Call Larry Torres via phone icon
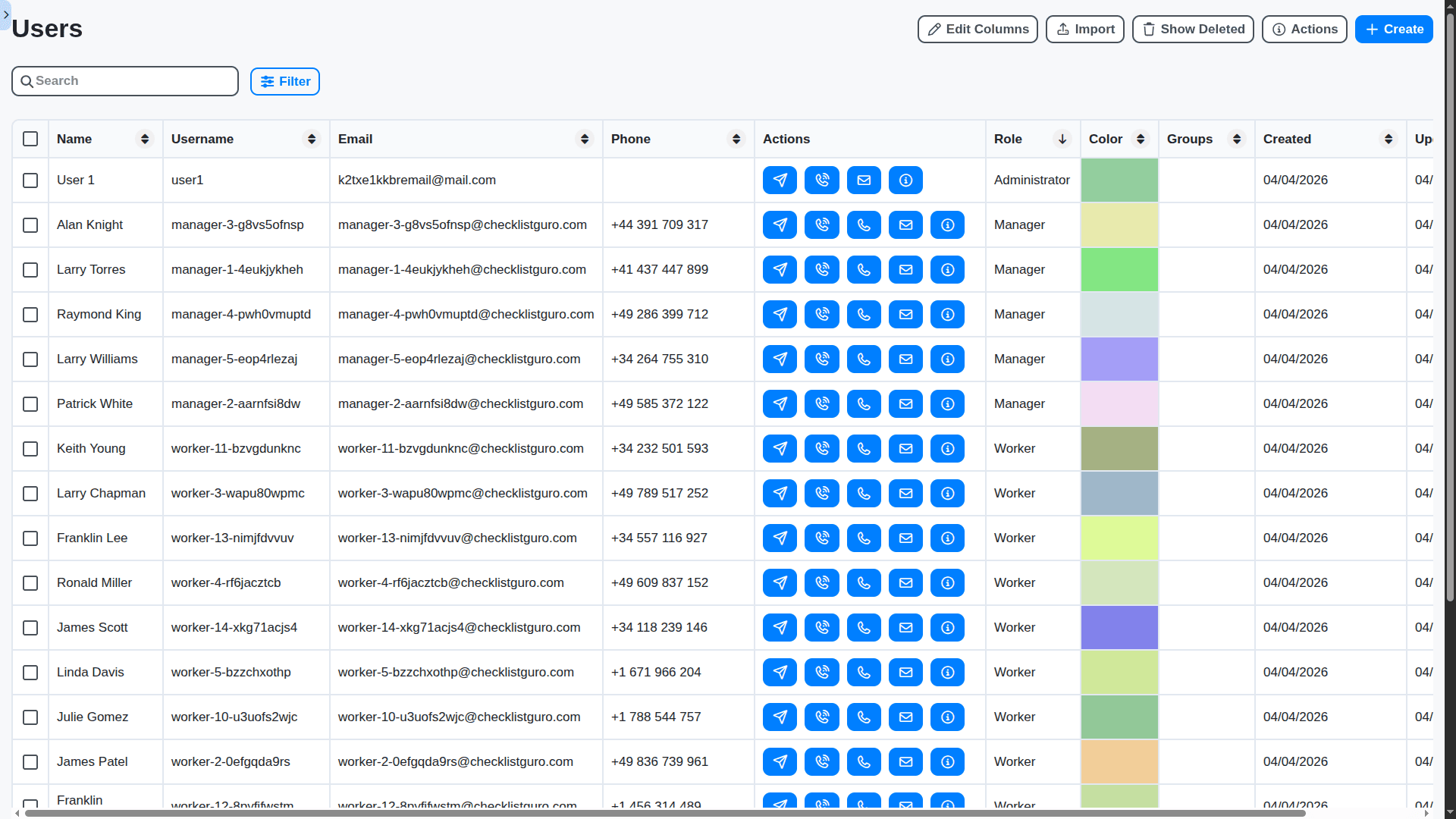This screenshot has height=819, width=1456. 864,269
